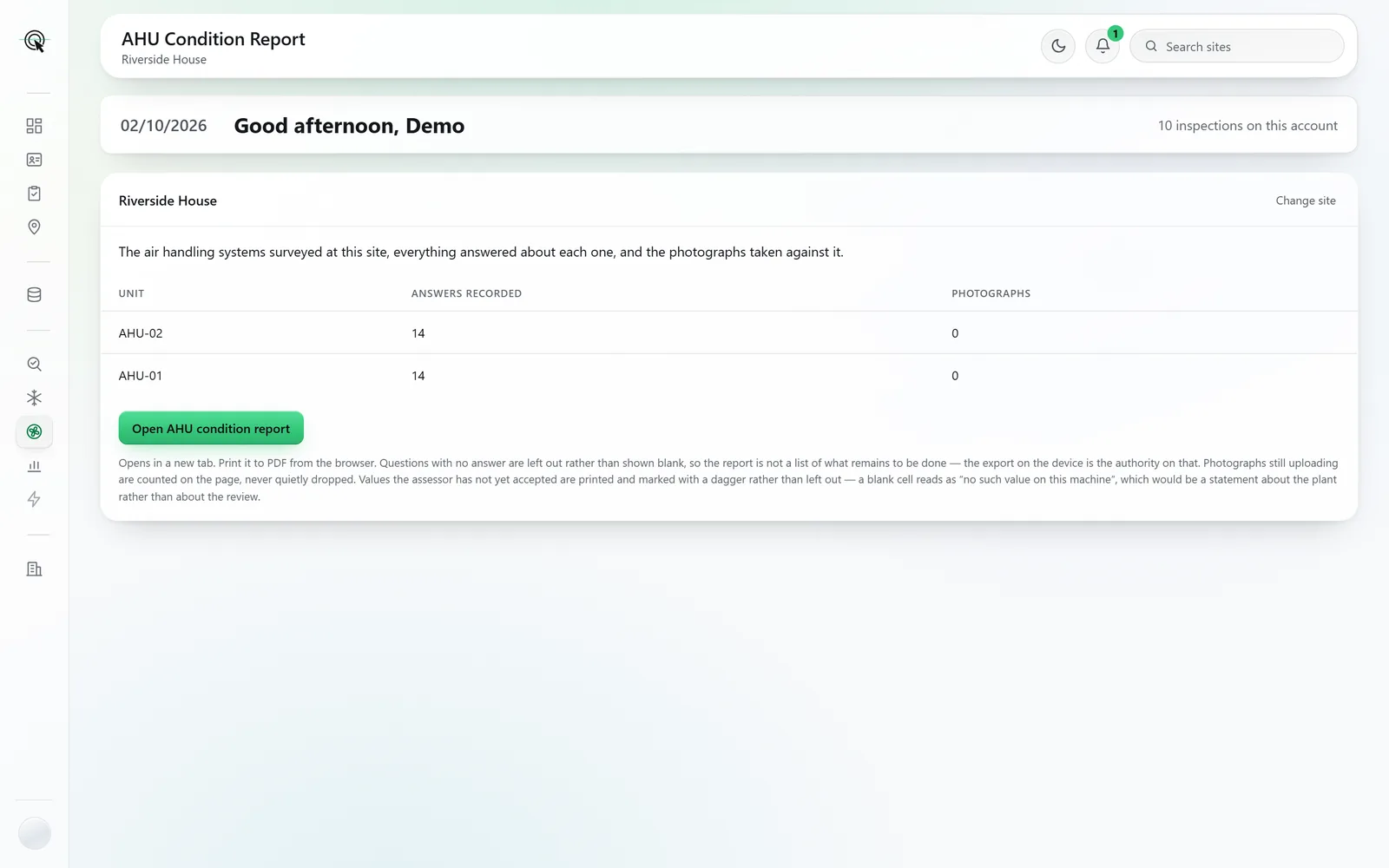Open the lightning bolt sidebar icon
This screenshot has width=1389, height=868.
(34, 499)
